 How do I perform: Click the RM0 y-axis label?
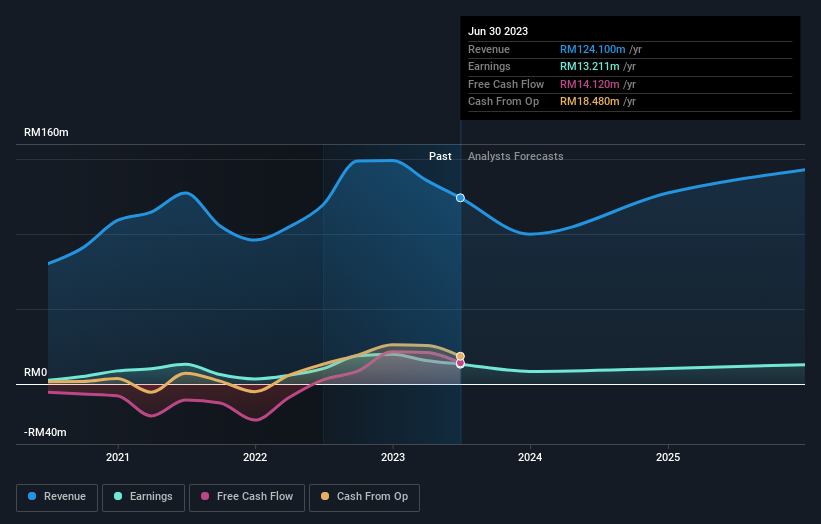36,373
